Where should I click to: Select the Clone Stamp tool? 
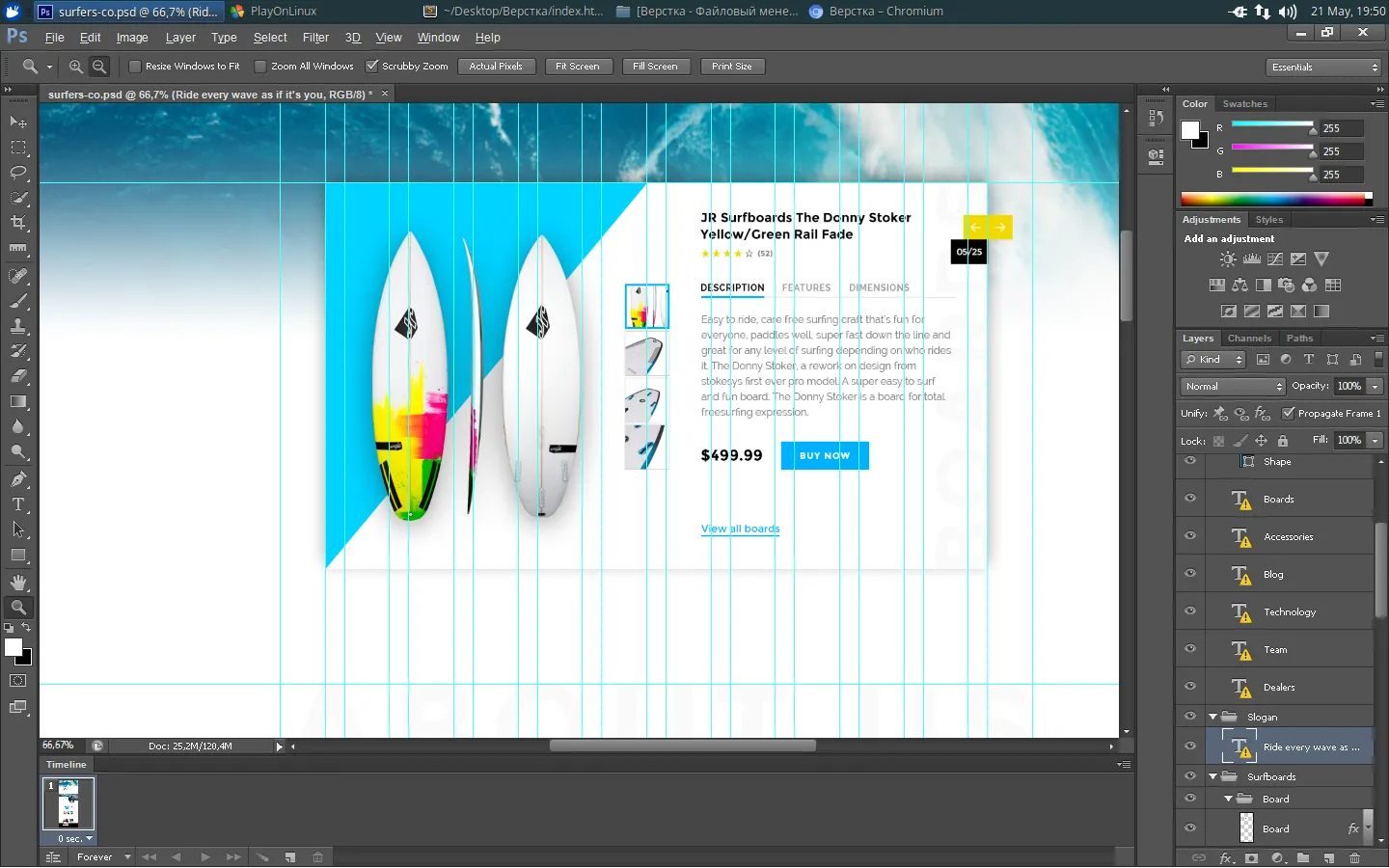[x=18, y=326]
